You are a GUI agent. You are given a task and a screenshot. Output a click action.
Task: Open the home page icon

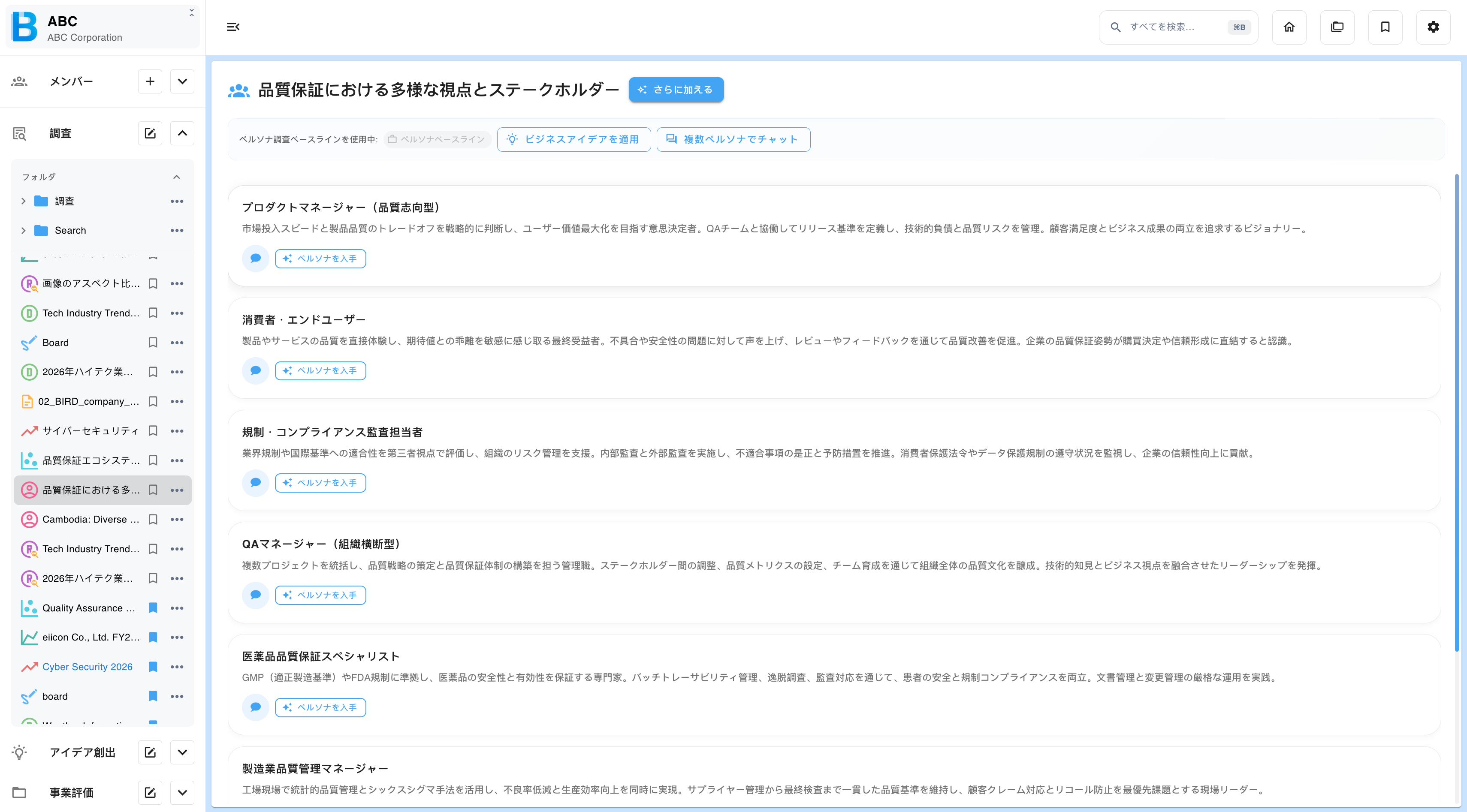pos(1289,27)
